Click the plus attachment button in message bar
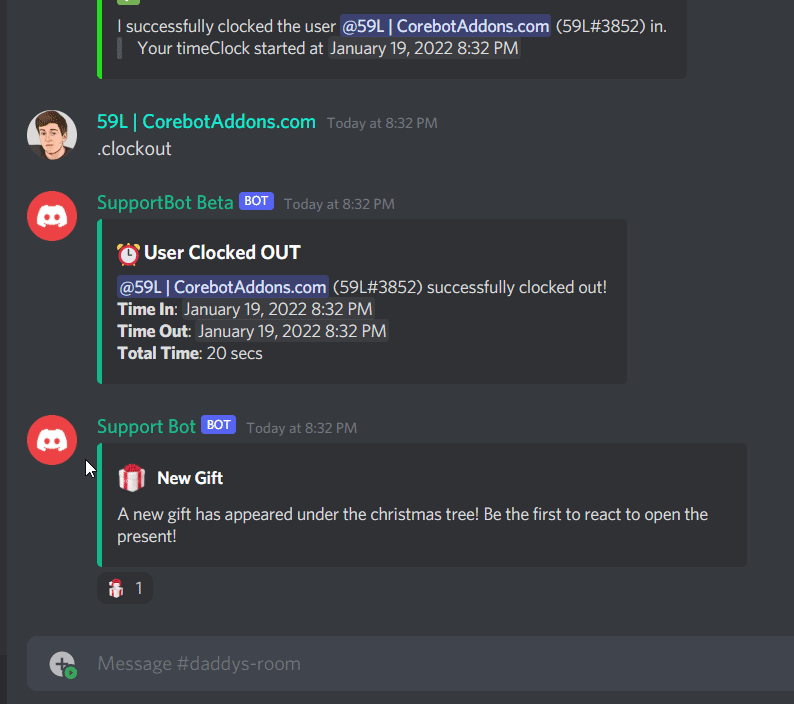The height and width of the screenshot is (704, 794). pos(62,663)
